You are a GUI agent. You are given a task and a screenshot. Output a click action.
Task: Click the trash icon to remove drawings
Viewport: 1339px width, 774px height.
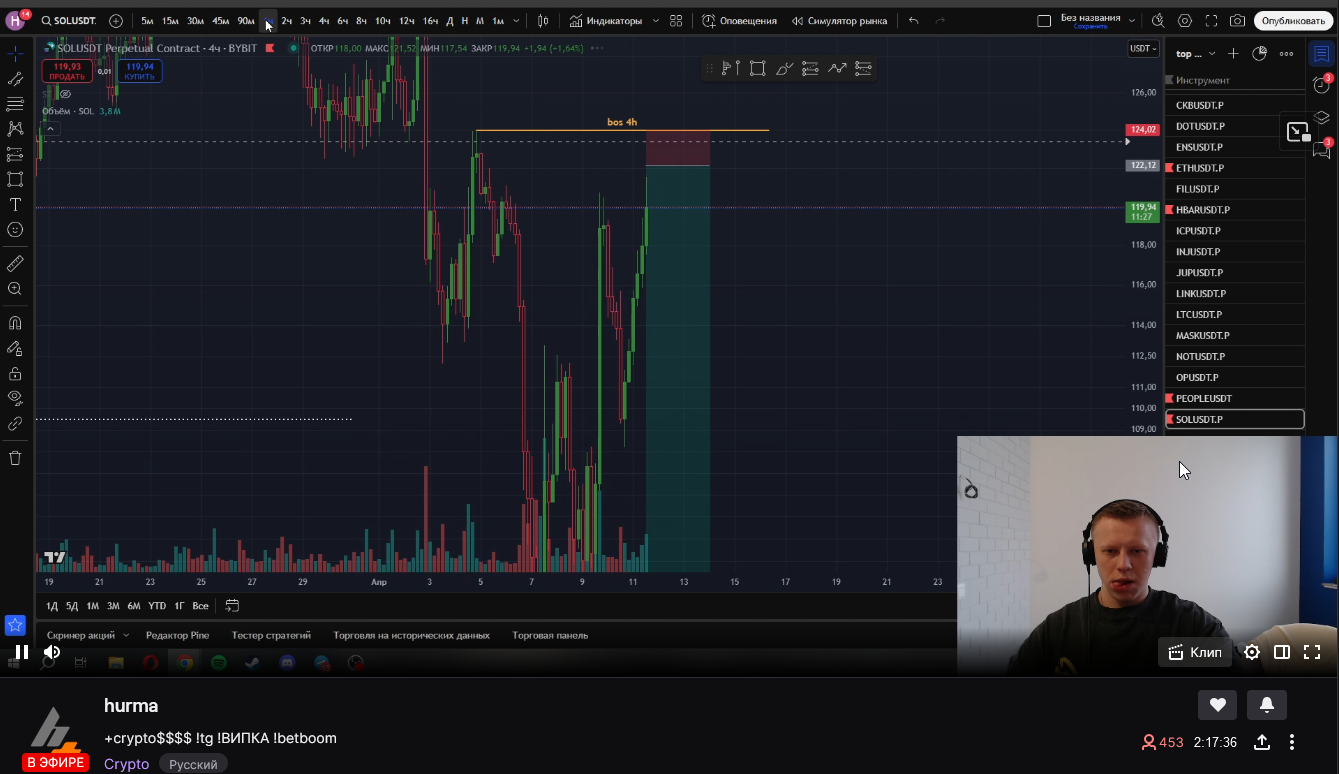click(15, 458)
